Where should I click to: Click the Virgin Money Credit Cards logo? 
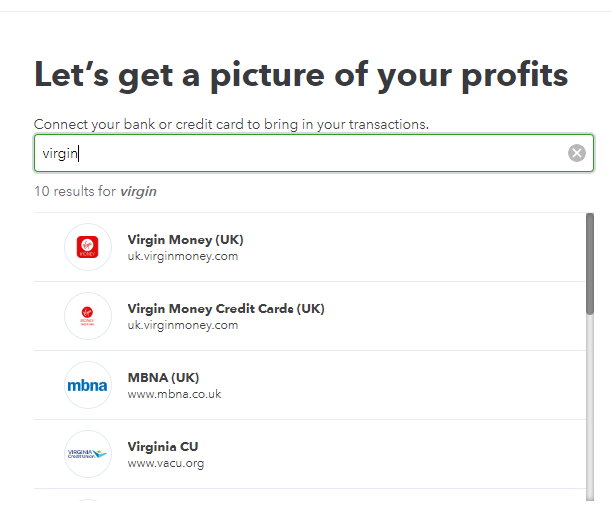pyautogui.click(x=88, y=316)
